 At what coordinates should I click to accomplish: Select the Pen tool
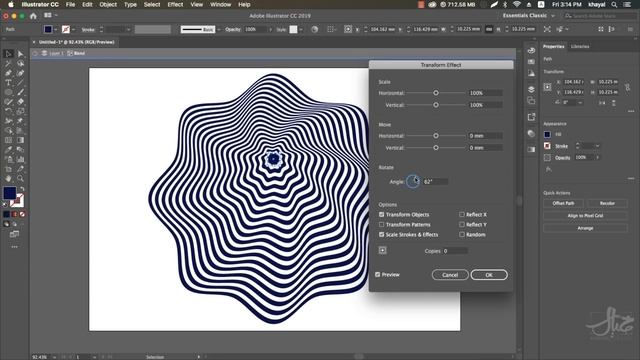pyautogui.click(x=8, y=73)
